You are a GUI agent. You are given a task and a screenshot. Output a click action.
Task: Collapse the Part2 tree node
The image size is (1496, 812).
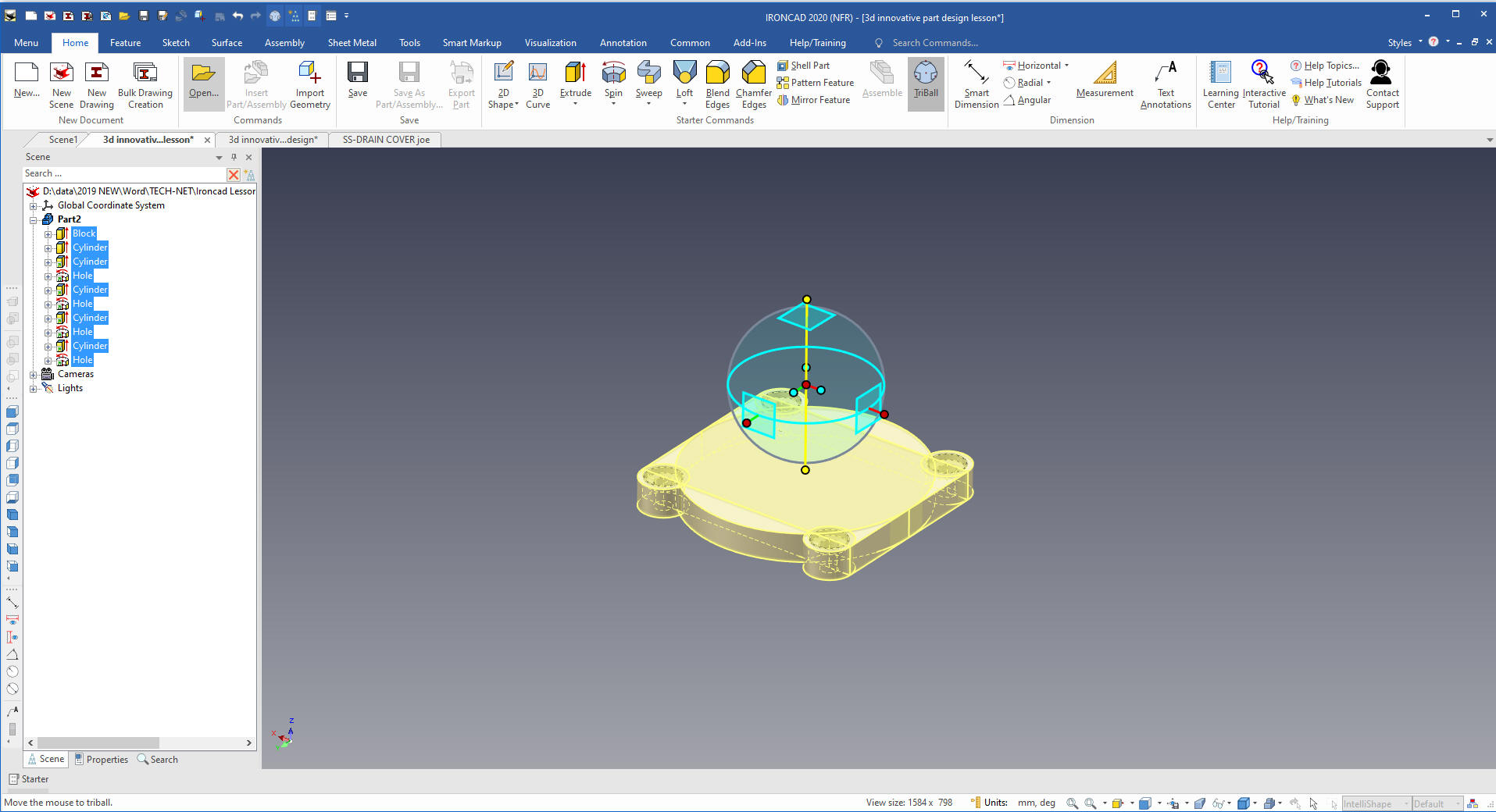tap(34, 220)
